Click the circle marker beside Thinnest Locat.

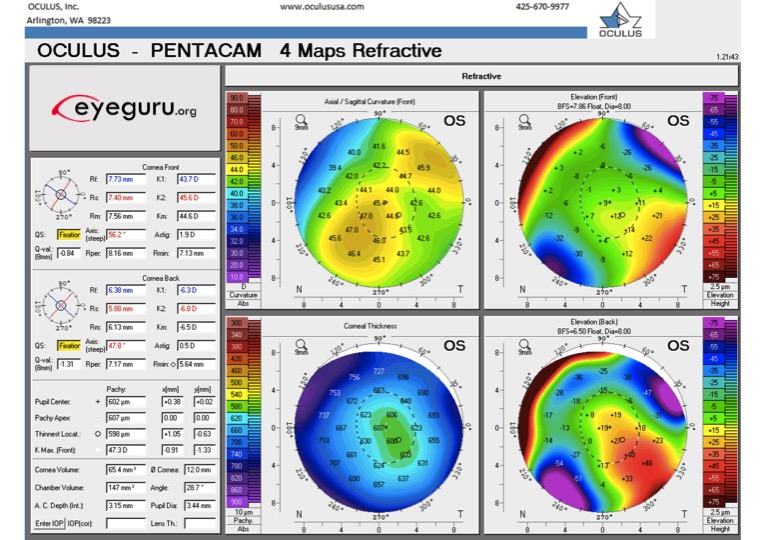click(x=98, y=434)
